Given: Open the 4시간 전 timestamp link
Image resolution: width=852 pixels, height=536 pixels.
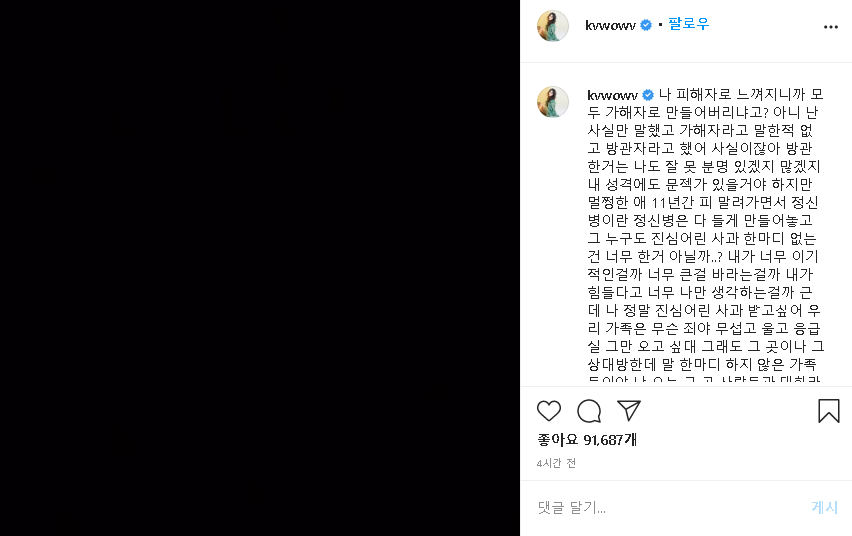Looking at the screenshot, I should (x=556, y=463).
